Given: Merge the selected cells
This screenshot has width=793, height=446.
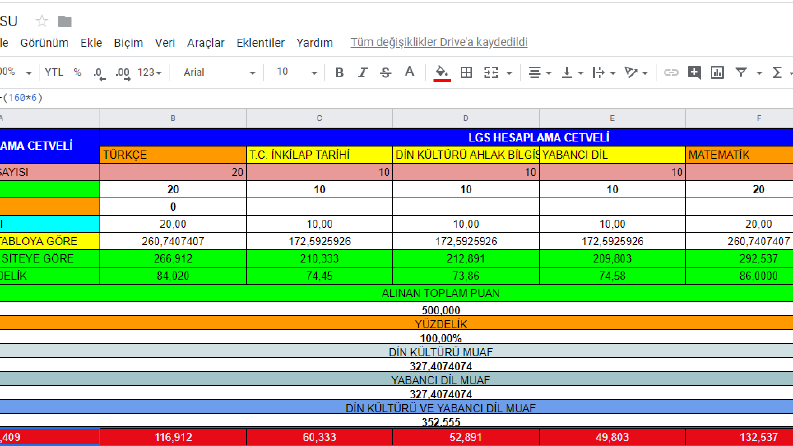Looking at the screenshot, I should 491,73.
